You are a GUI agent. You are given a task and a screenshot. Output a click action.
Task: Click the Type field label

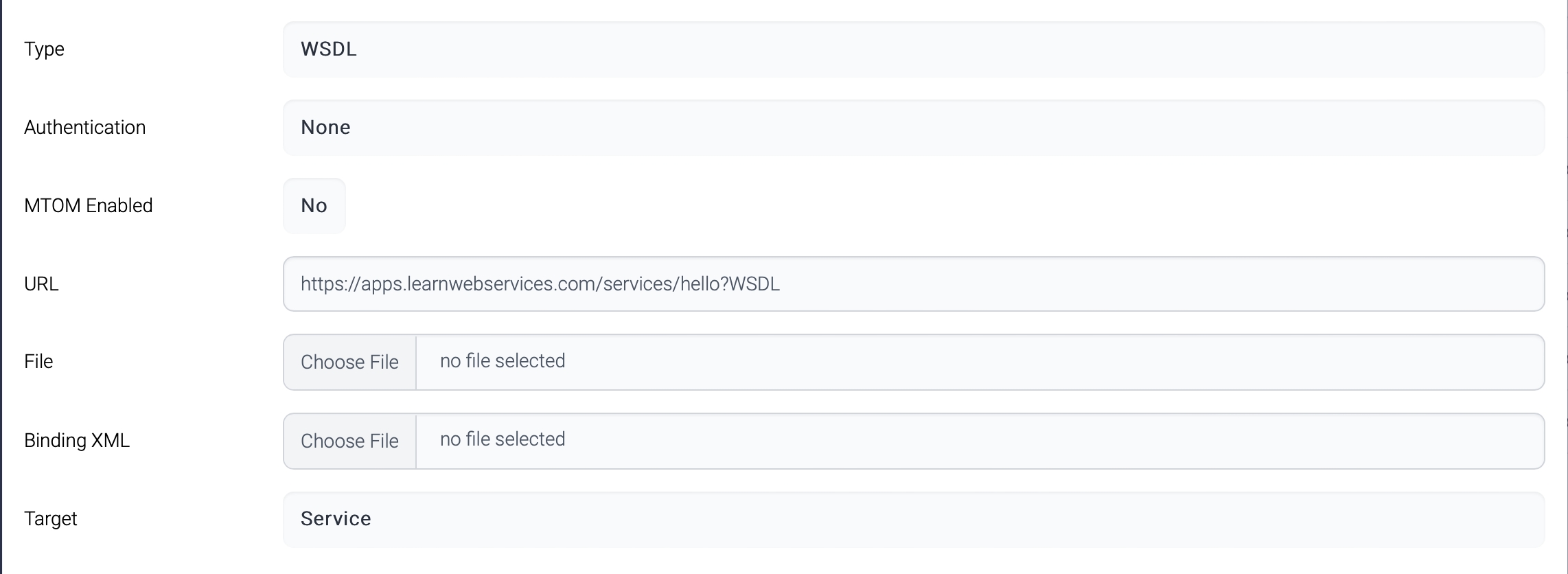click(44, 49)
